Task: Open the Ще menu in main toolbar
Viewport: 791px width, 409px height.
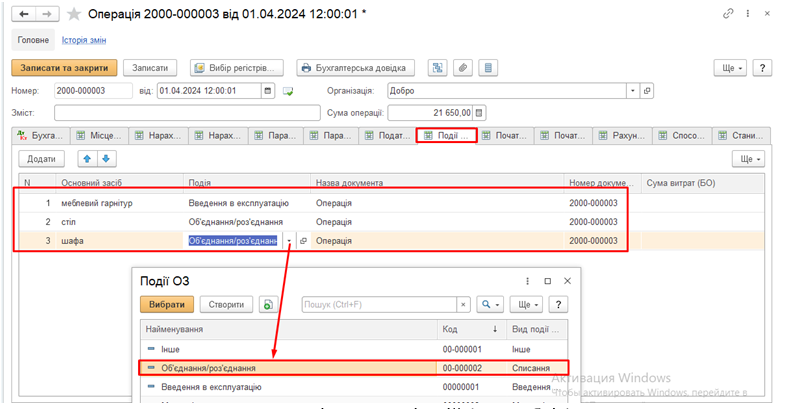Action: click(729, 68)
